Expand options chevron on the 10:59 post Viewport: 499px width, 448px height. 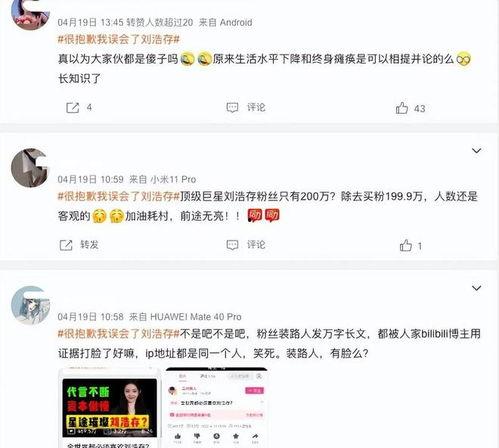pos(477,151)
